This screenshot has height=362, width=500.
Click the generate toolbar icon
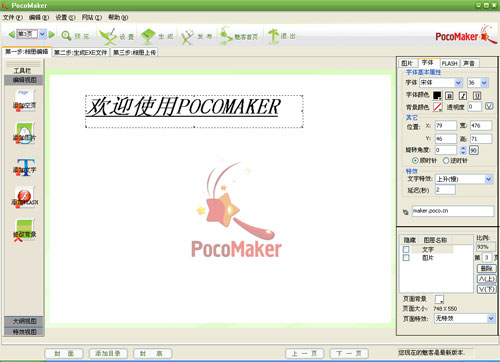point(148,36)
